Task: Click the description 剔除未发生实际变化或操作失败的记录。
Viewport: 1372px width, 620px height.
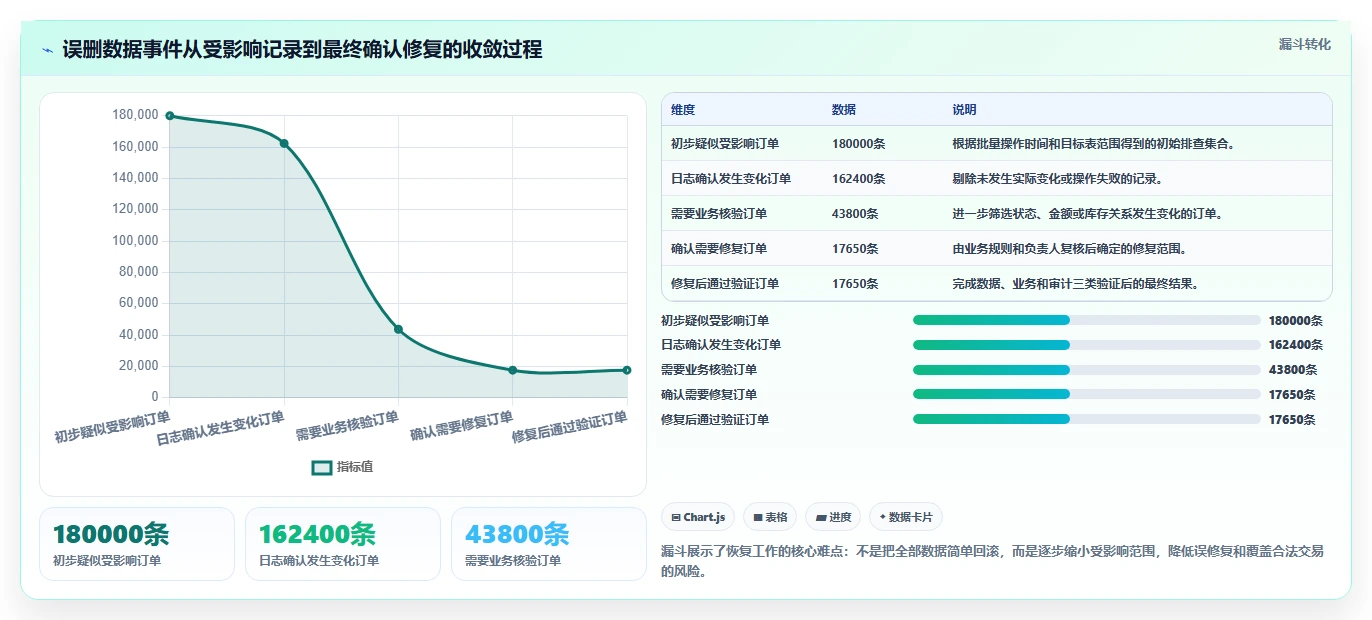Action: (1057, 178)
